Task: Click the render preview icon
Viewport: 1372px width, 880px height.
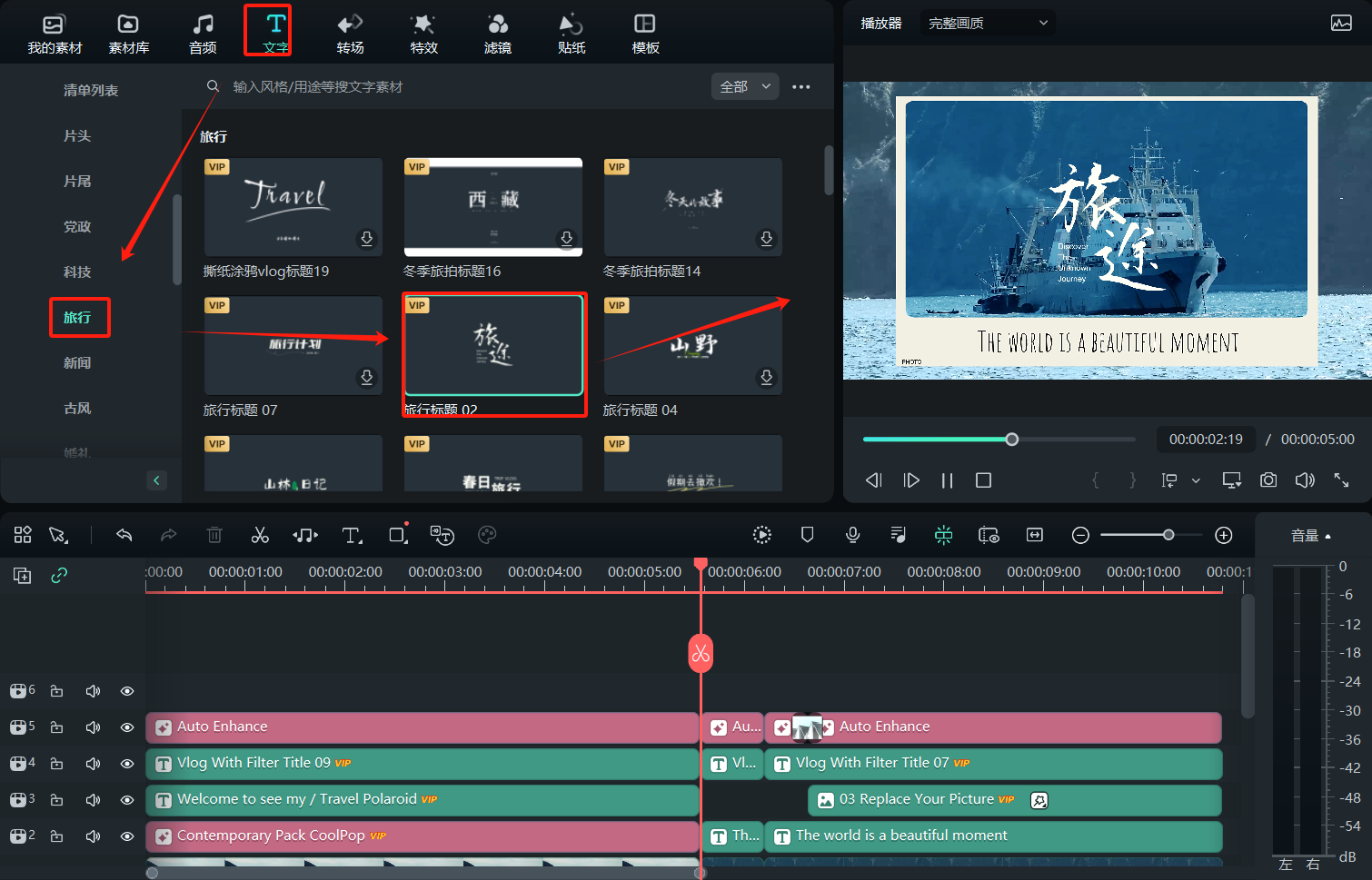Action: tap(762, 535)
